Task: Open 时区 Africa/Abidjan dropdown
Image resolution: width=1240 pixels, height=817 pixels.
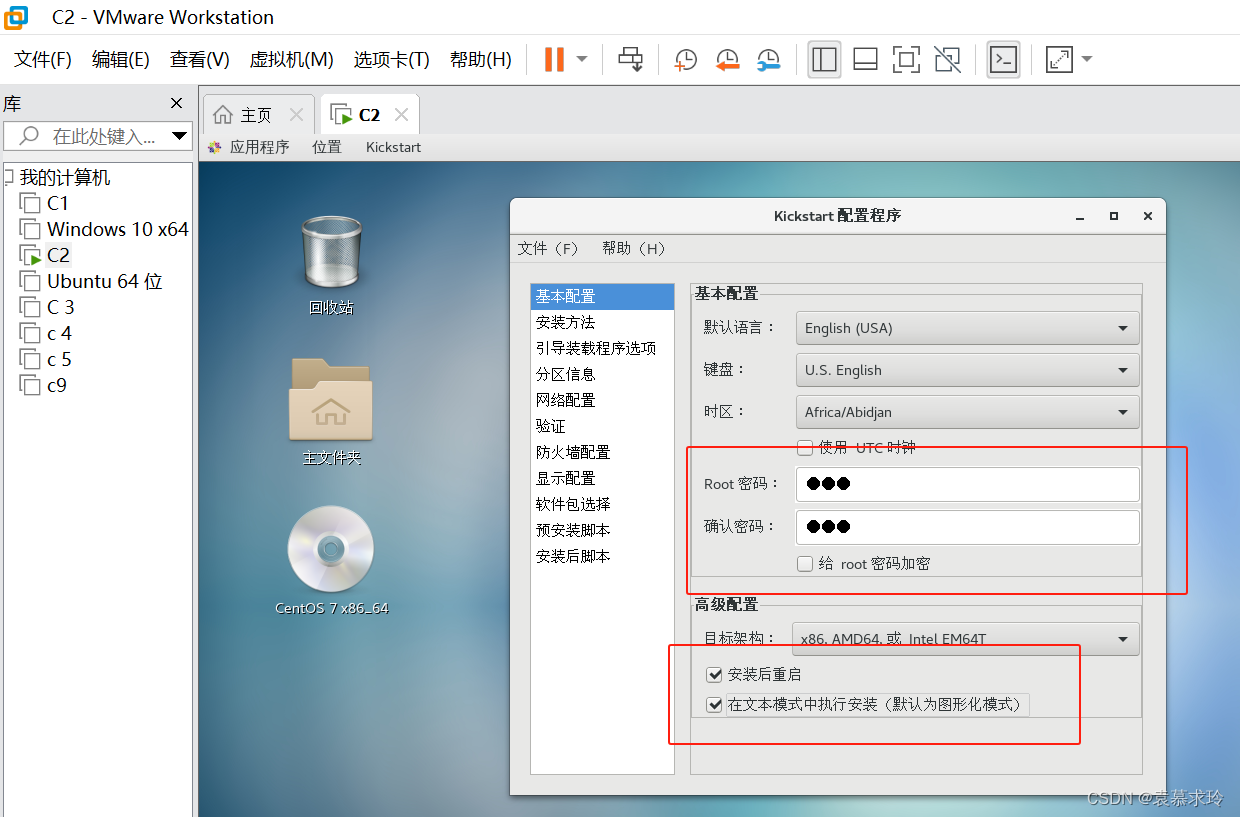Action: pyautogui.click(x=967, y=412)
